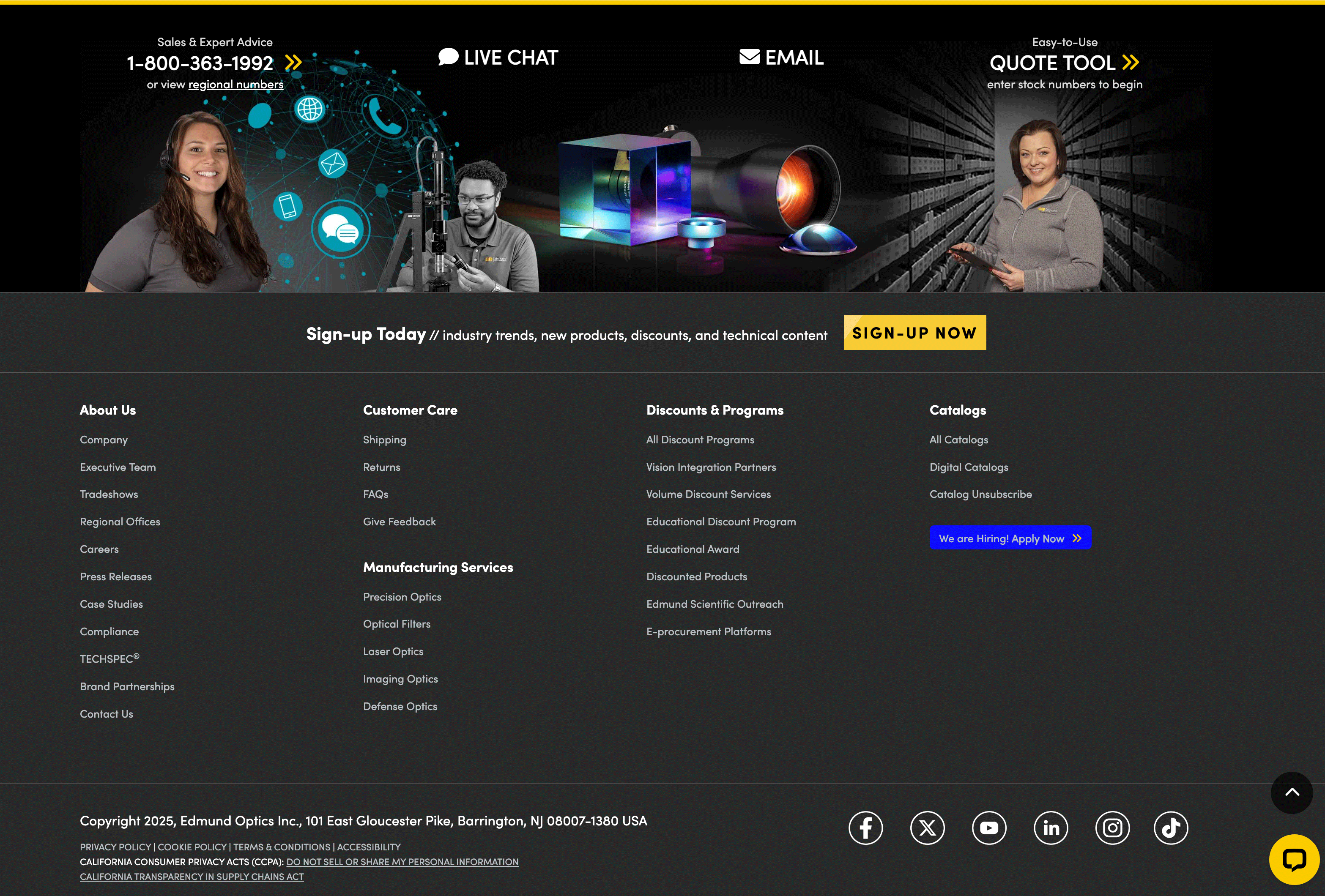The height and width of the screenshot is (896, 1325).
Task: Click Do Not Sell or Share link
Action: coord(402,862)
